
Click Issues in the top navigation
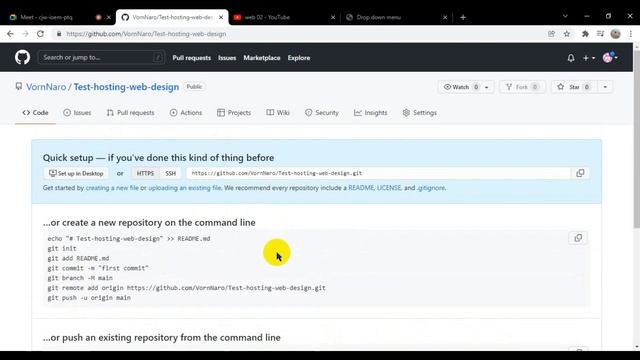point(227,58)
